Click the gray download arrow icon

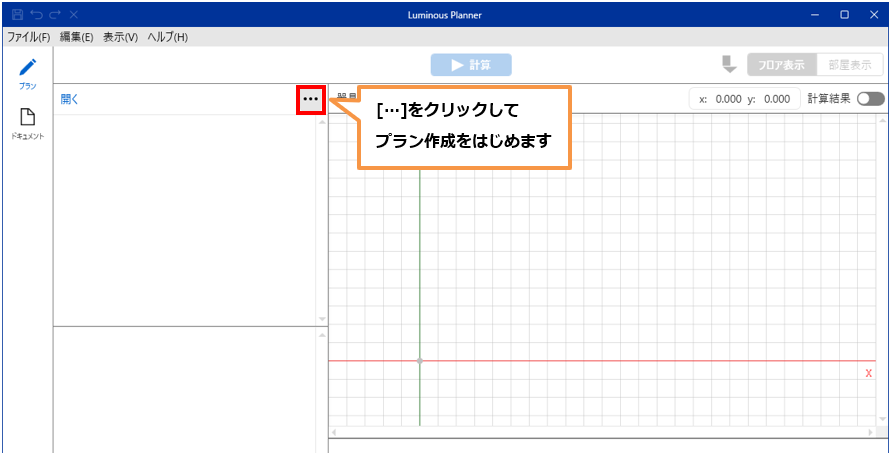click(729, 65)
